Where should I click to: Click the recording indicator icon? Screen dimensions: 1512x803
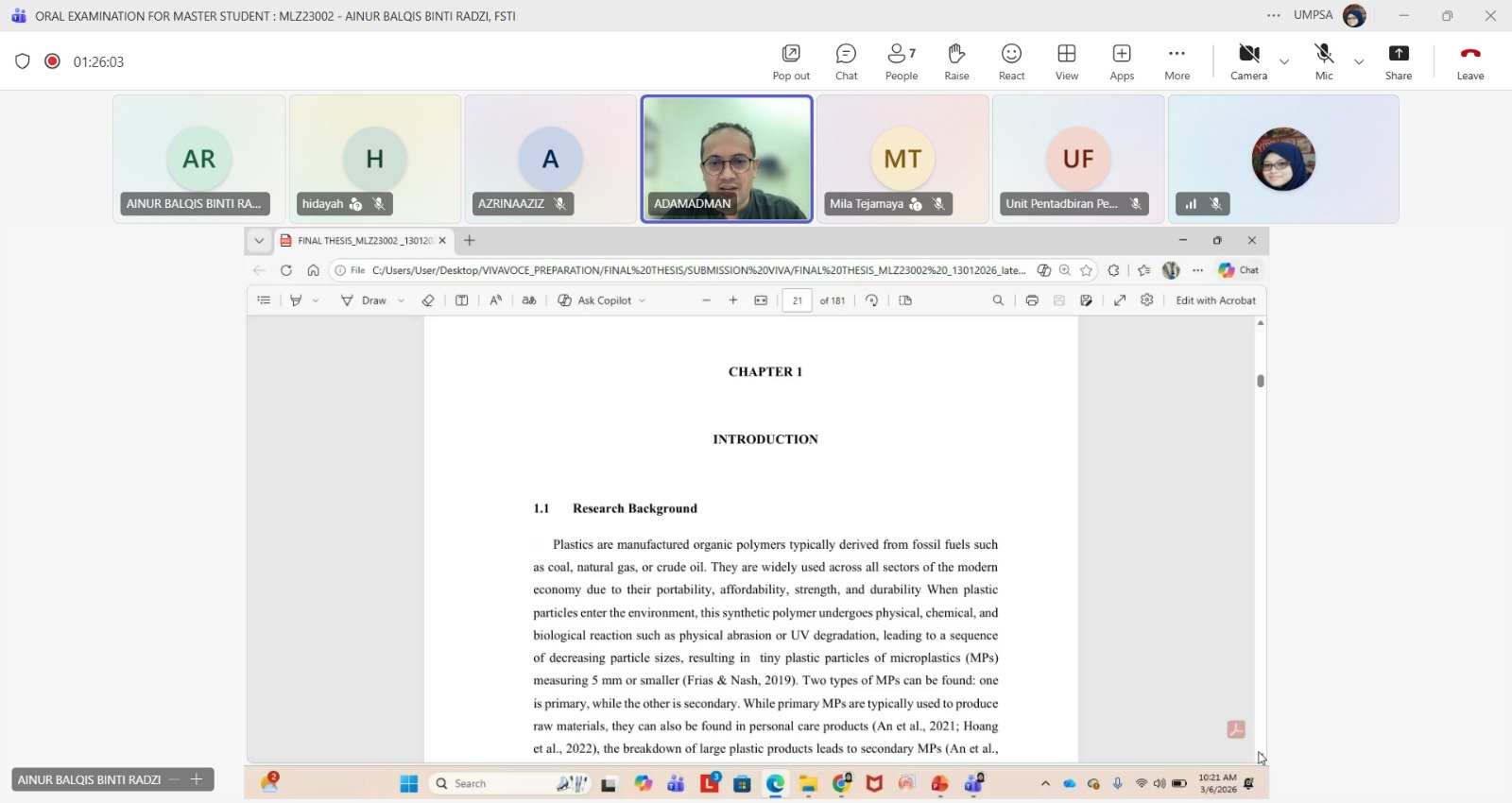pyautogui.click(x=53, y=61)
